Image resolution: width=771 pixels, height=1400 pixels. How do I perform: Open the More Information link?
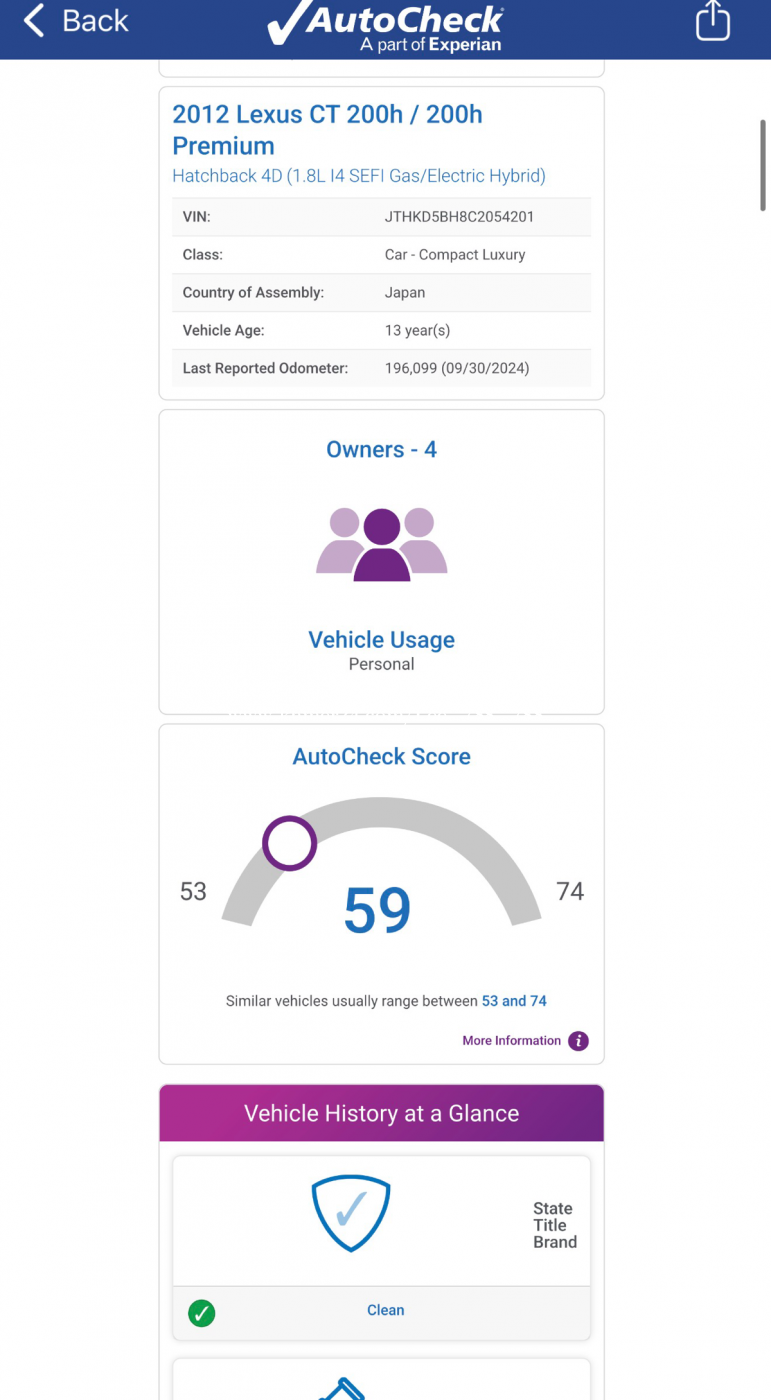coord(511,1041)
